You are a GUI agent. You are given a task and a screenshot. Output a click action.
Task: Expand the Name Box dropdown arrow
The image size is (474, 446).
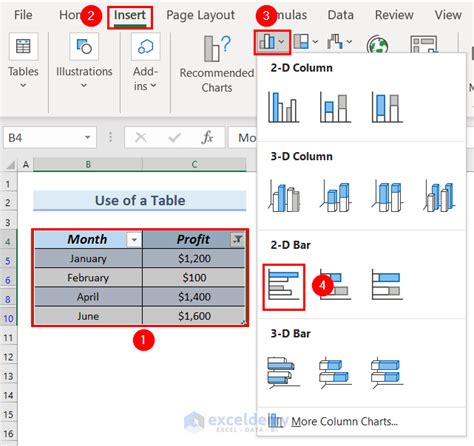(88, 137)
